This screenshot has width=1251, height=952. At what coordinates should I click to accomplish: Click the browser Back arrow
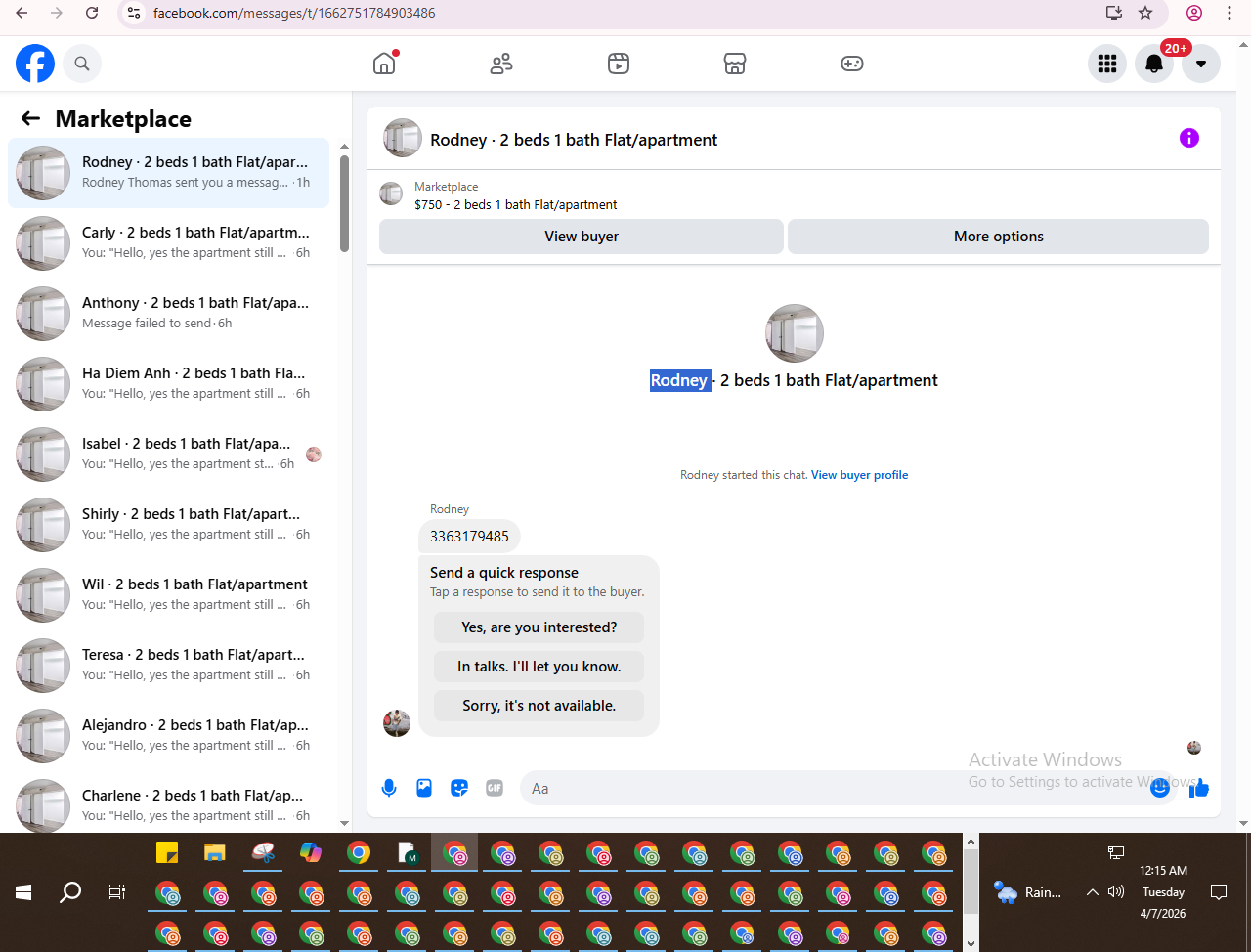(22, 13)
